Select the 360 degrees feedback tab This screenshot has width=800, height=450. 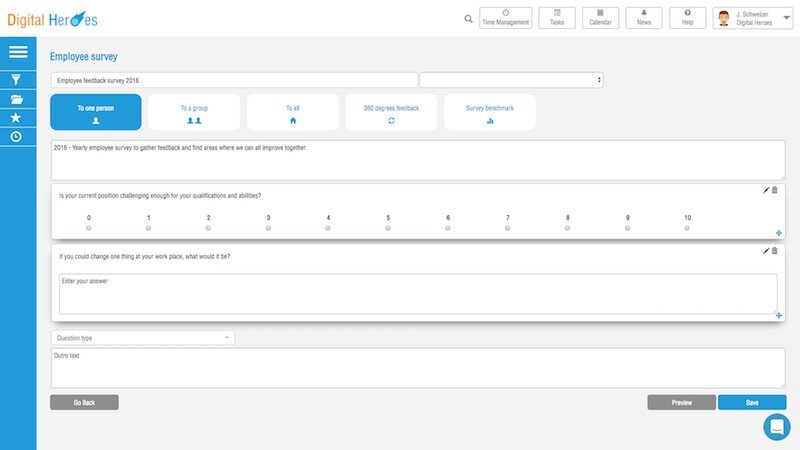tap(392, 112)
